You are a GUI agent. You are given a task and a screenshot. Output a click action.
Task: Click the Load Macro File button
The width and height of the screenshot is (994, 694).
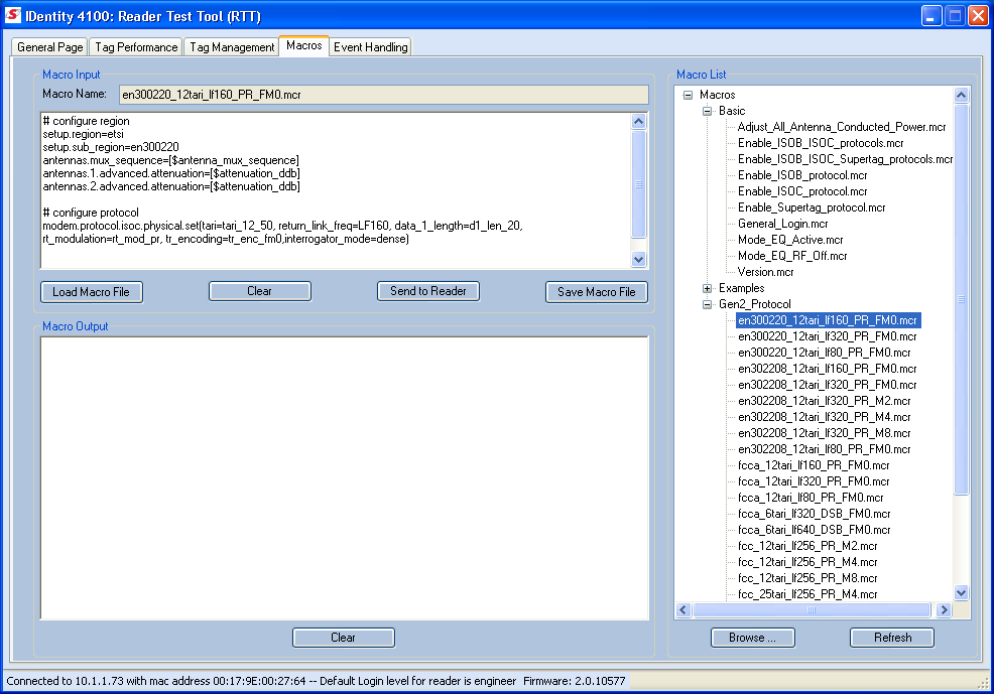tap(91, 292)
